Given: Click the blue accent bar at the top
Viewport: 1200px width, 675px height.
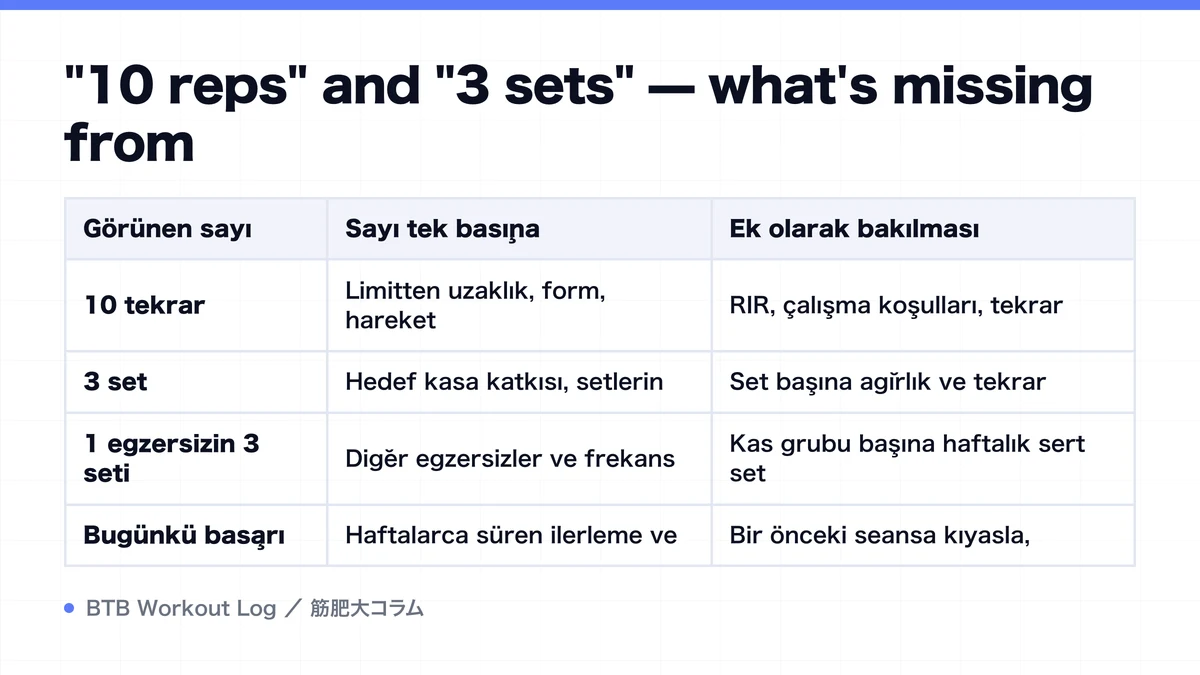Looking at the screenshot, I should [x=600, y=5].
